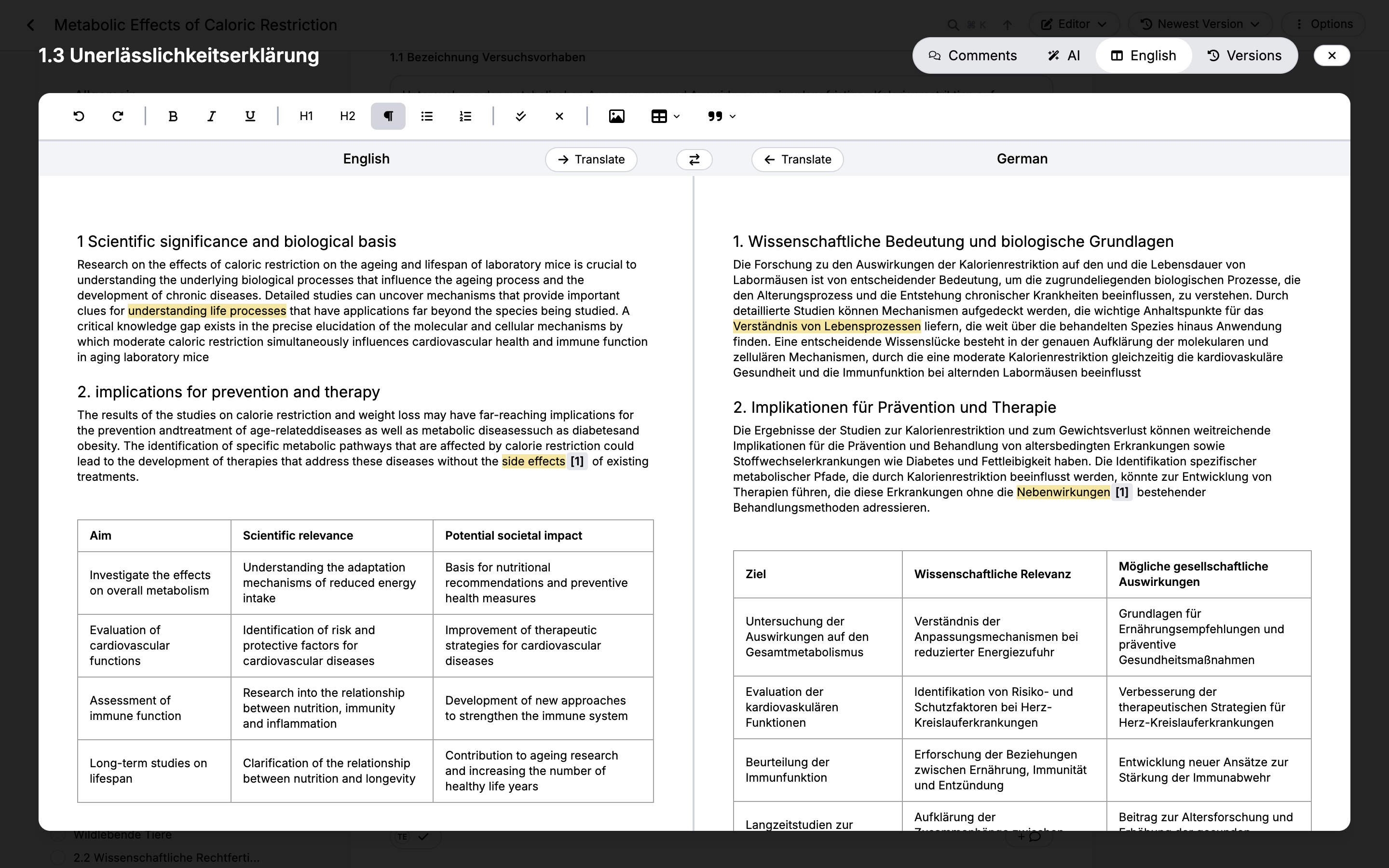Click the cell 'Long-term studies on lifespan'
Image resolution: width=1389 pixels, height=868 pixels.
pyautogui.click(x=154, y=771)
